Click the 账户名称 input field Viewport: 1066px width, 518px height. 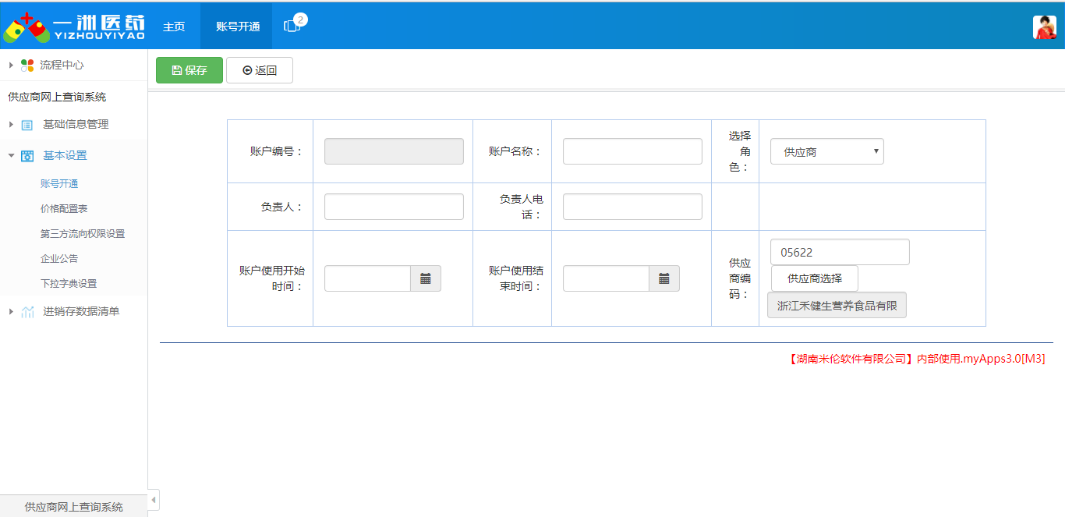tap(632, 152)
